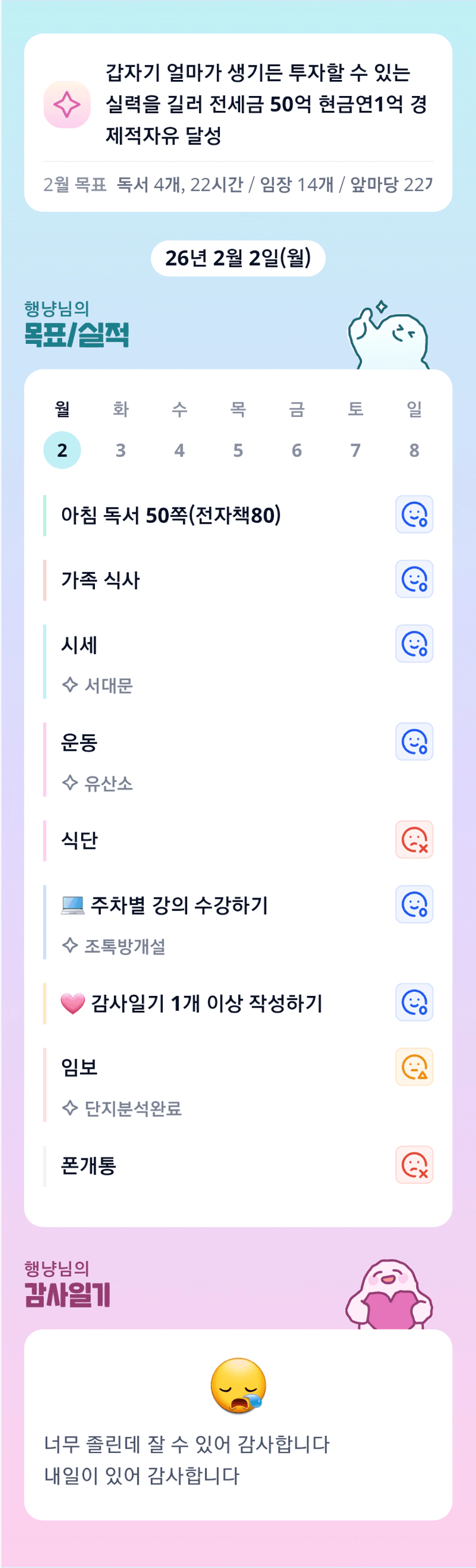Open the 운동 goal item
The image size is (476, 1568).
[x=79, y=742]
